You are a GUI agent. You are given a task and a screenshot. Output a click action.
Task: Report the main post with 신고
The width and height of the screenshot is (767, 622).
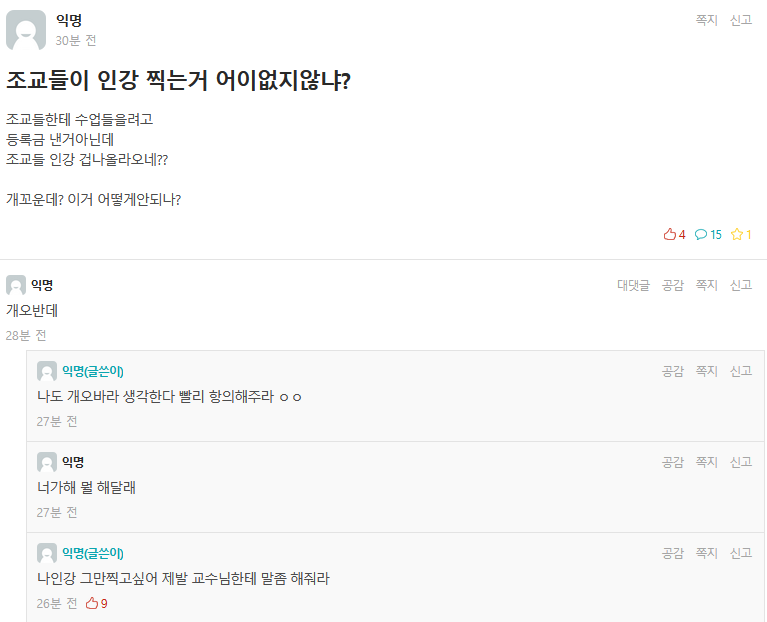pos(740,20)
